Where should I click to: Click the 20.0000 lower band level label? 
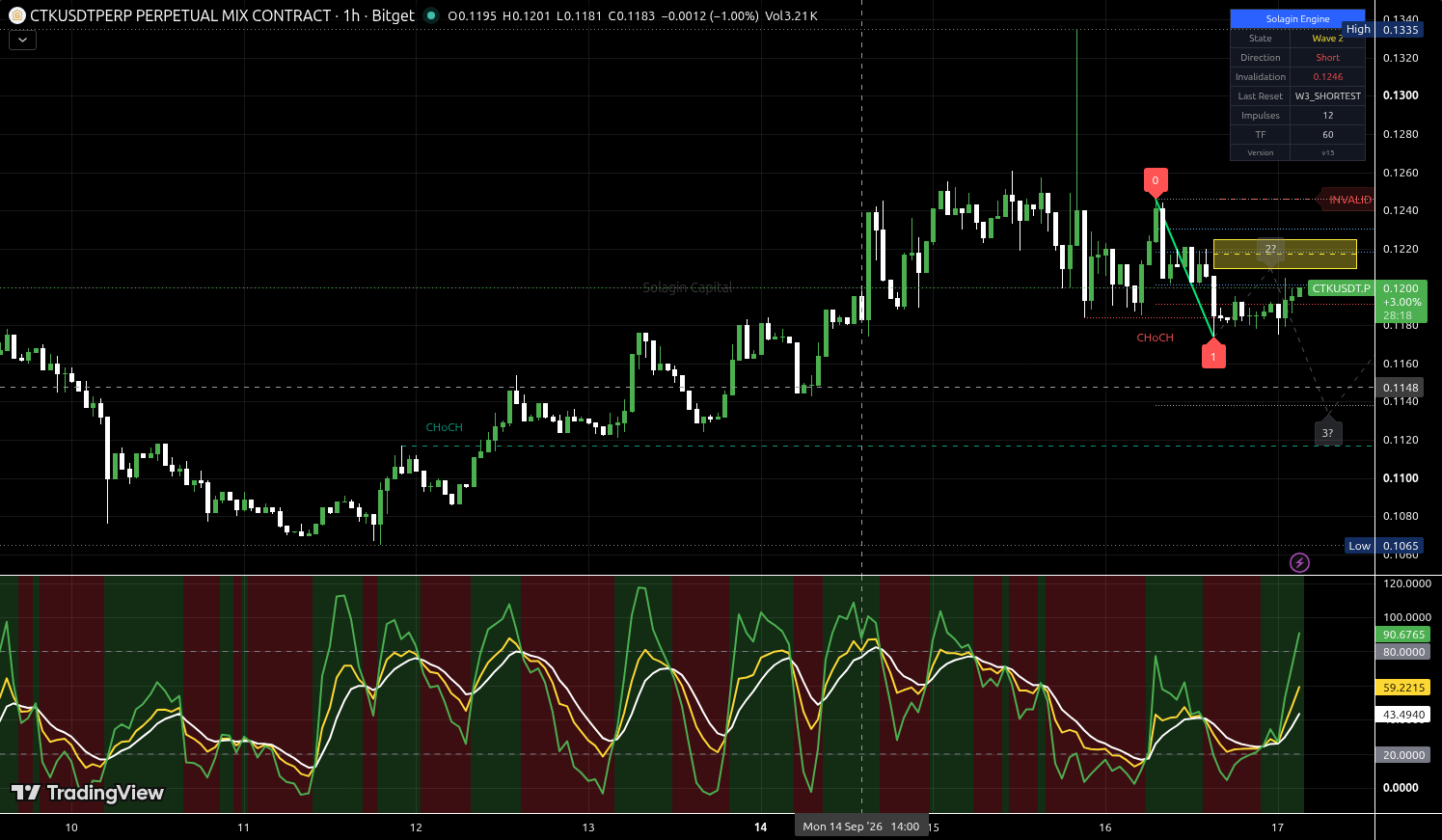(x=1403, y=755)
